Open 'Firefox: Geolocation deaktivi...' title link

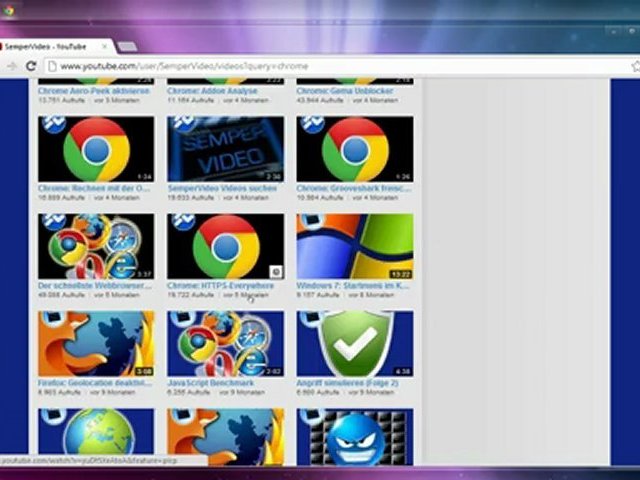tap(95, 383)
